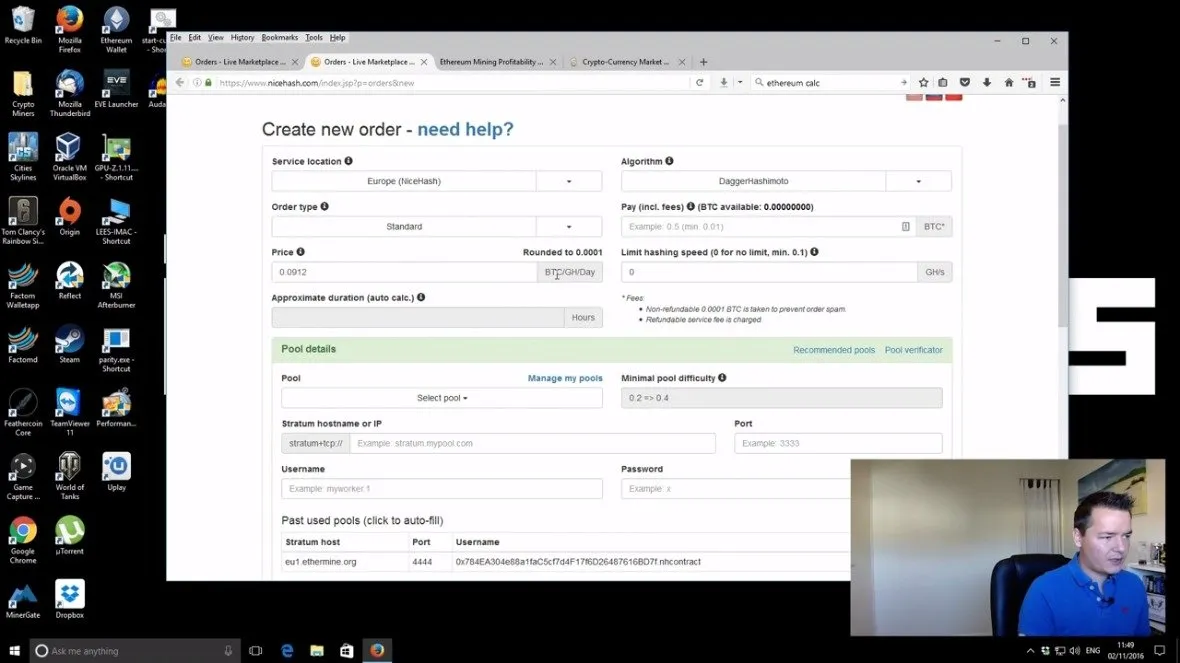Click Pay (incl. fees) input field
This screenshot has width=1180, height=663.
[768, 227]
